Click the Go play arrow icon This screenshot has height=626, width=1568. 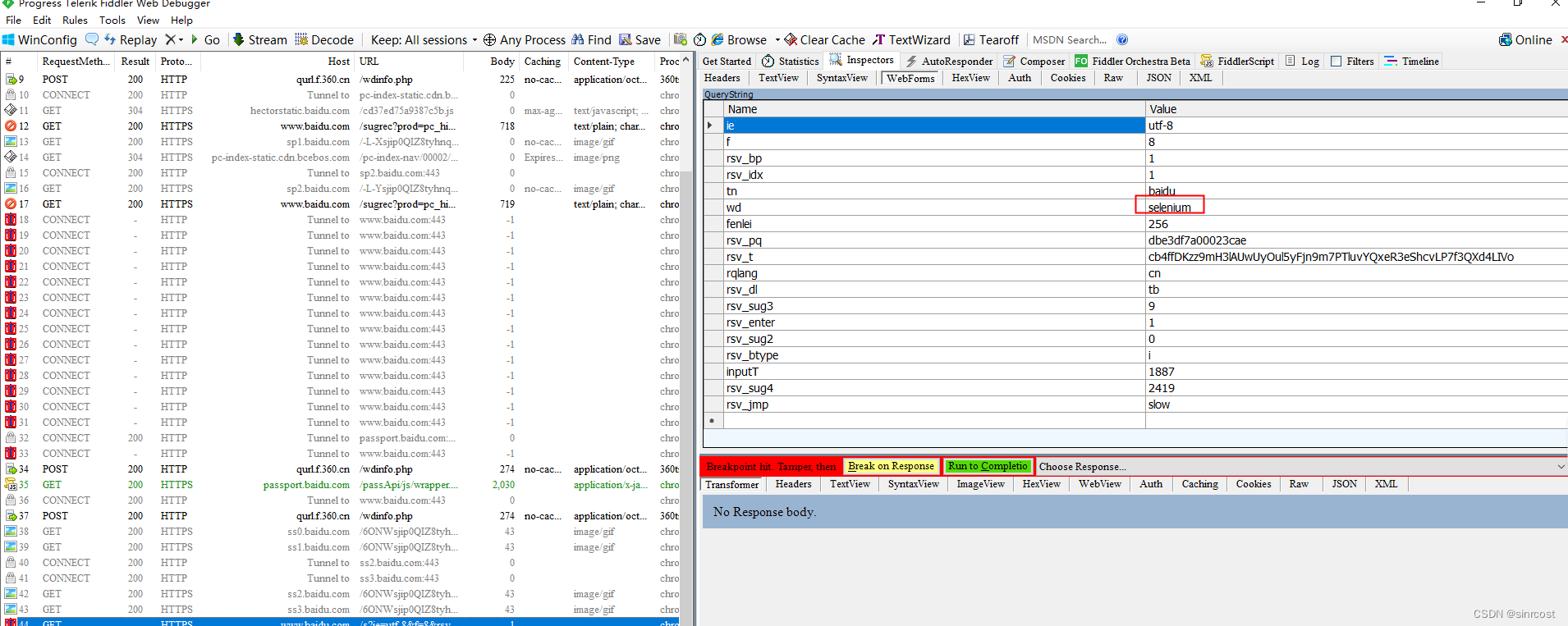point(195,39)
